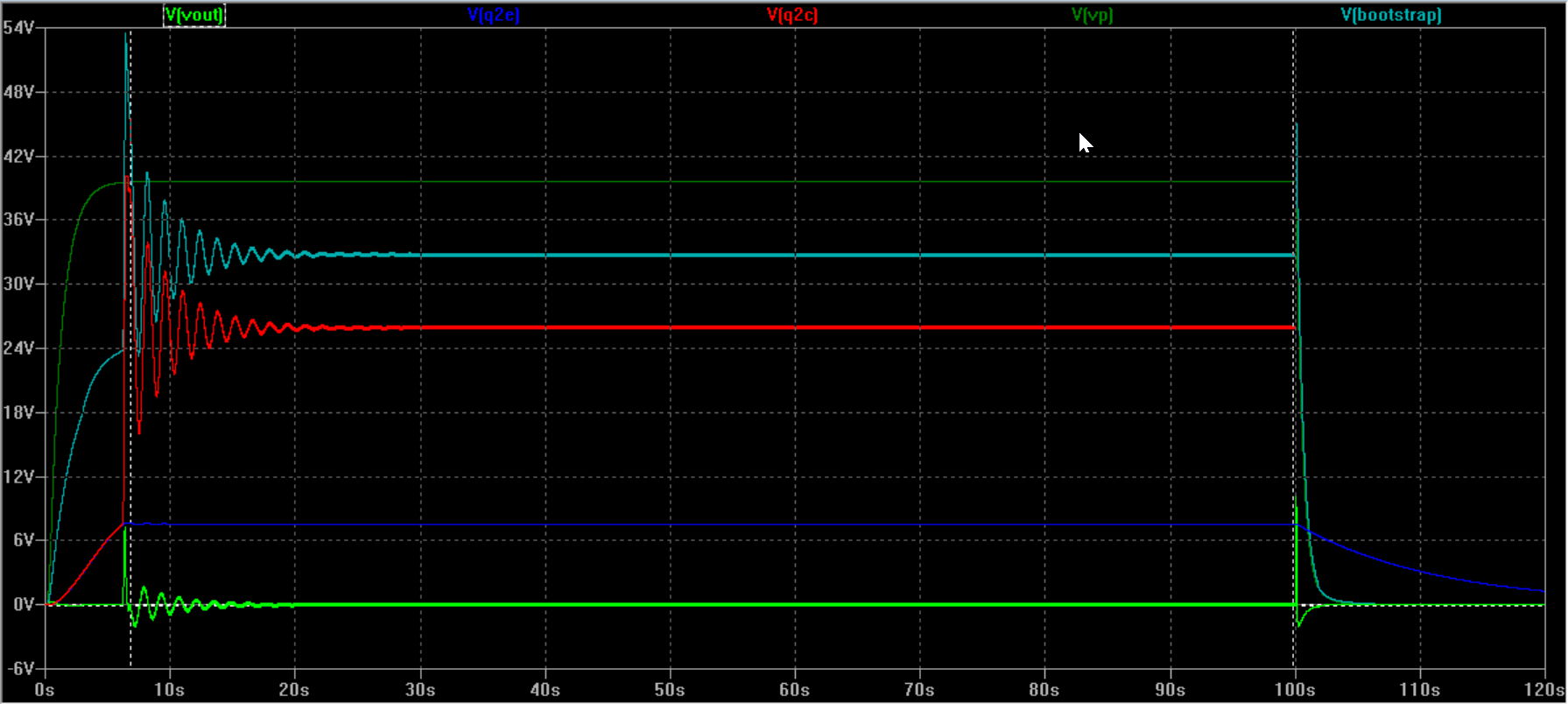
Task: Click the dashed cursor line at 100s
Action: click(x=1294, y=350)
